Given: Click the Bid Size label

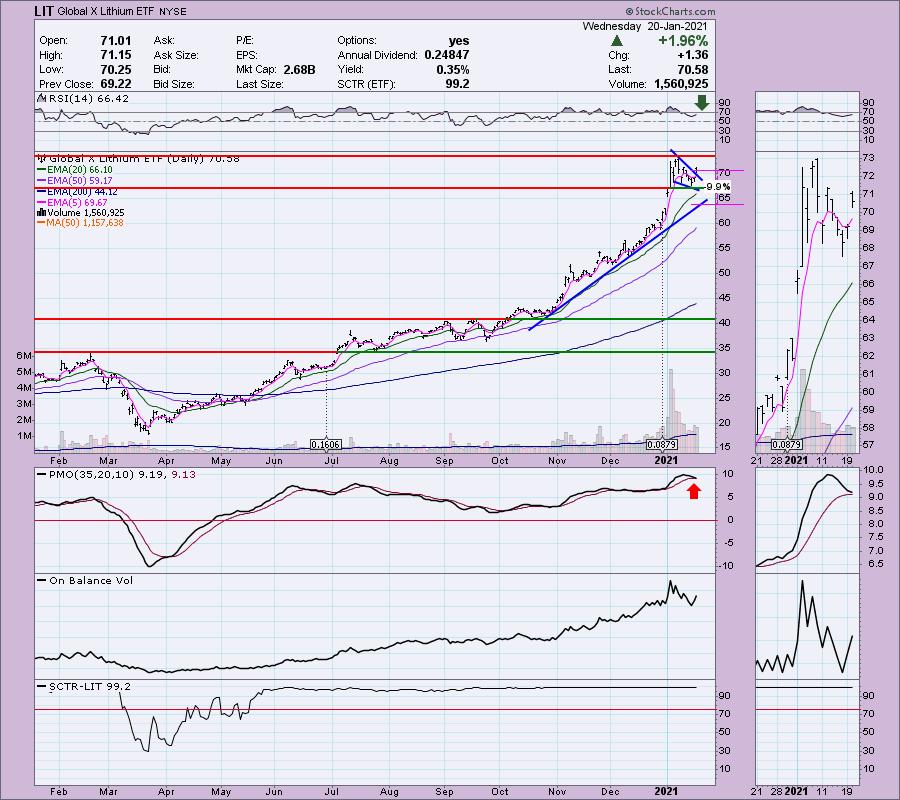Looking at the screenshot, I should coord(175,84).
